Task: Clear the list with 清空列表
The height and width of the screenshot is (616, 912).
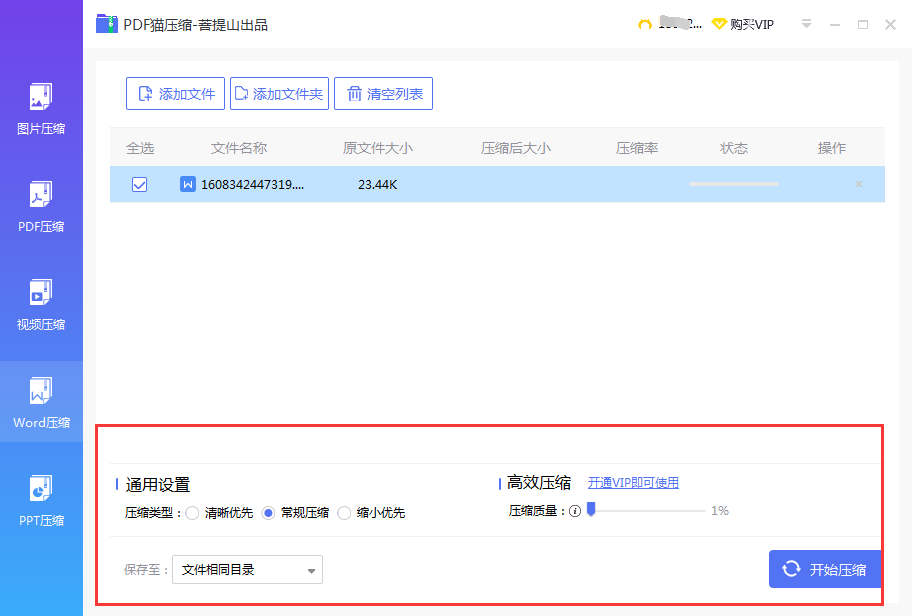Action: pos(383,94)
